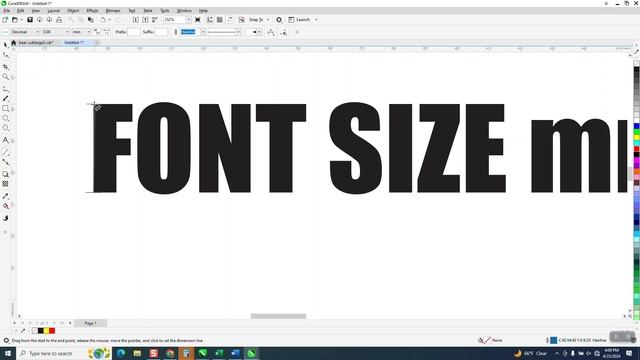Open the outline width dropdown arrow

point(203,32)
